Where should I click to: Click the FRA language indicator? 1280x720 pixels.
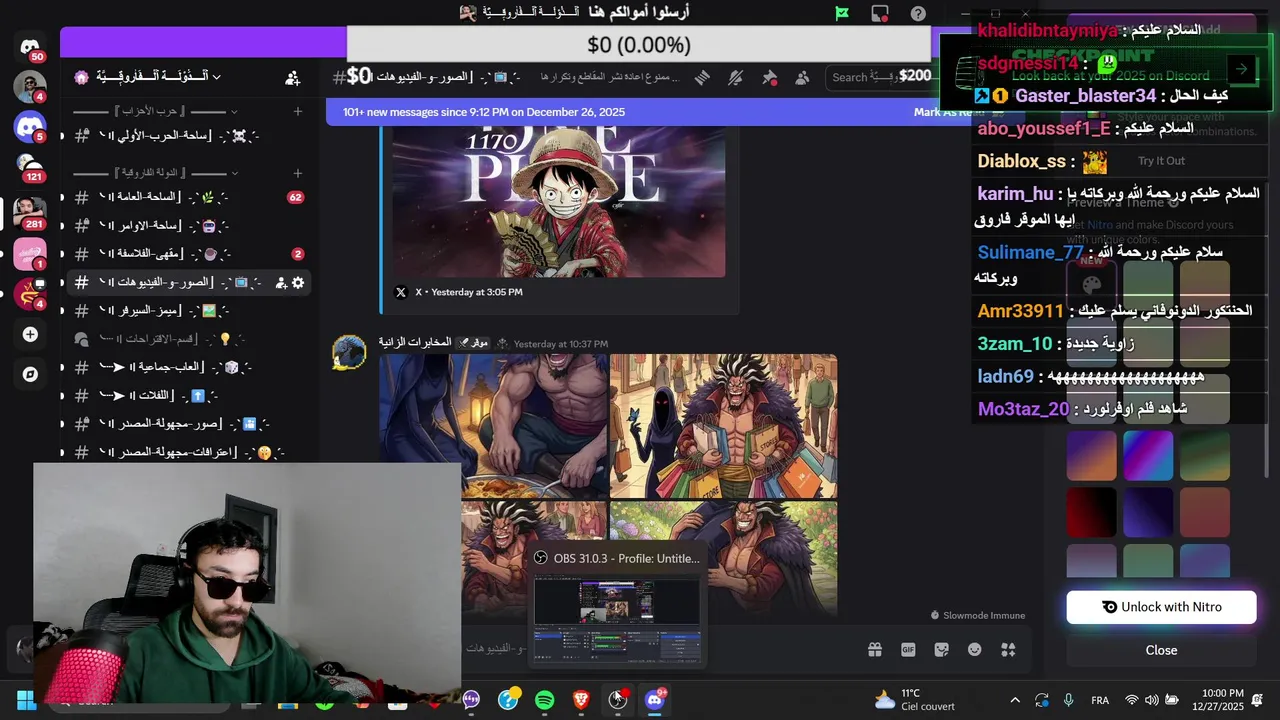(x=1100, y=700)
